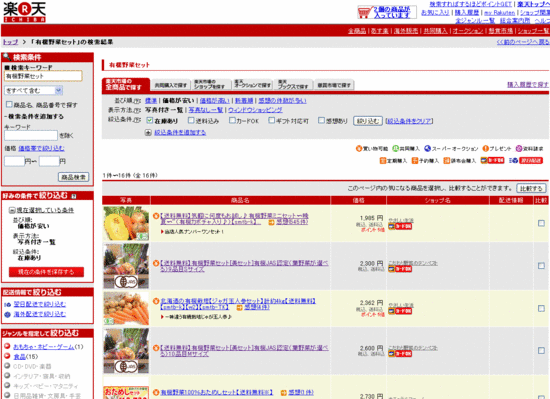Select the 楽天オークションで探す tab
Viewport: 550px width, 399px height.
(253, 84)
